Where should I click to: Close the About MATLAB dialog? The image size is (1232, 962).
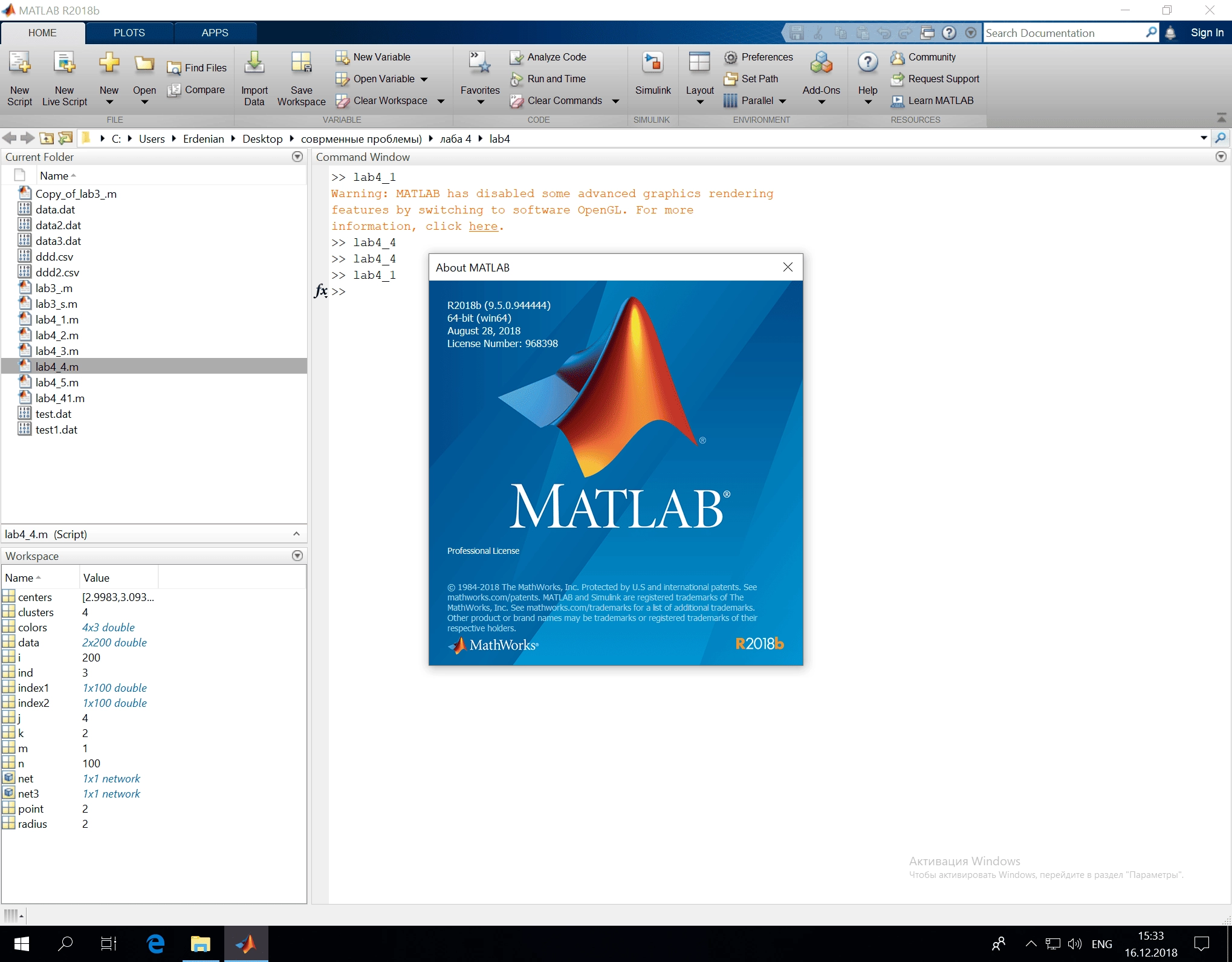pyautogui.click(x=788, y=267)
